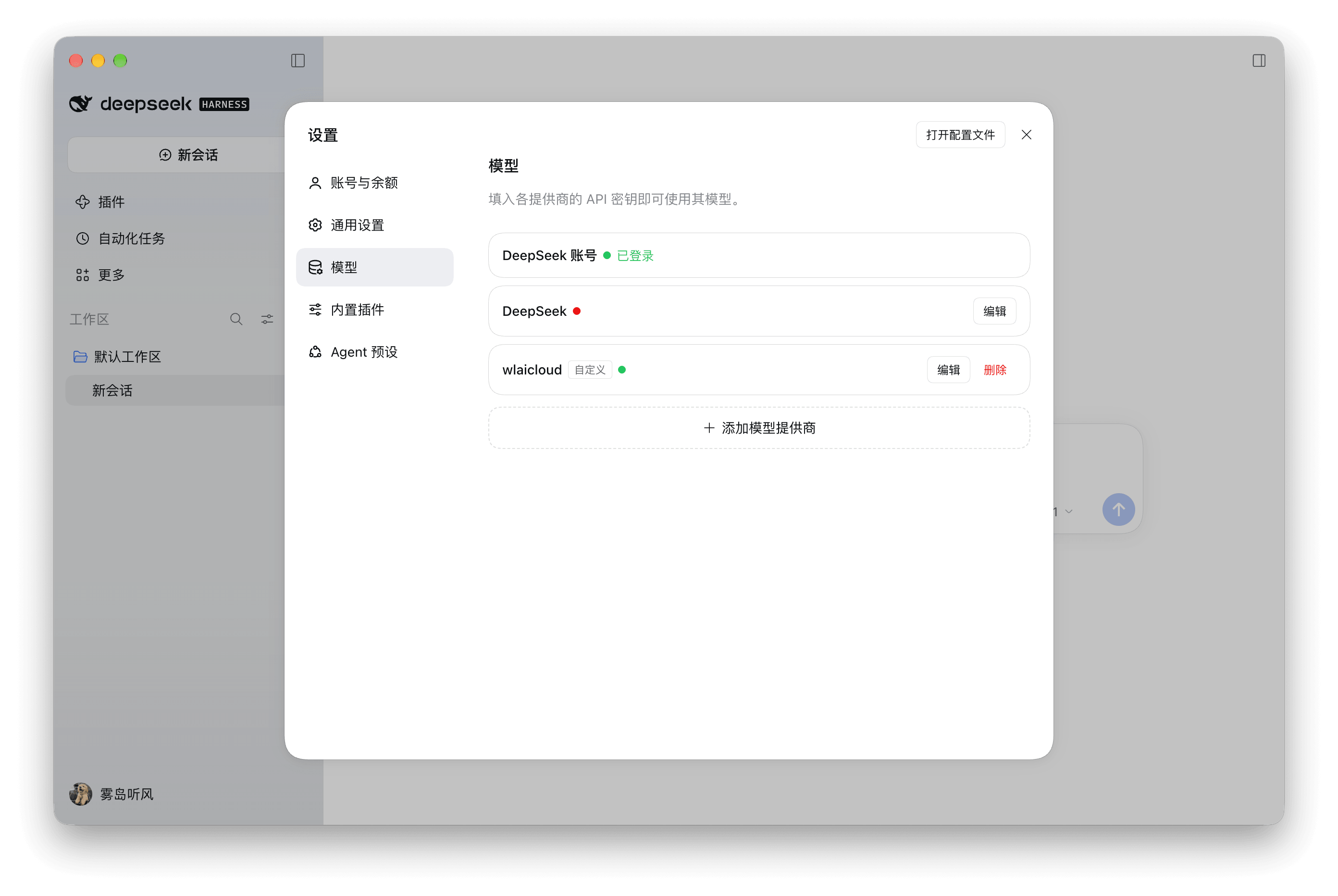
Task: Select the 模型 settings tab
Action: coord(374,267)
